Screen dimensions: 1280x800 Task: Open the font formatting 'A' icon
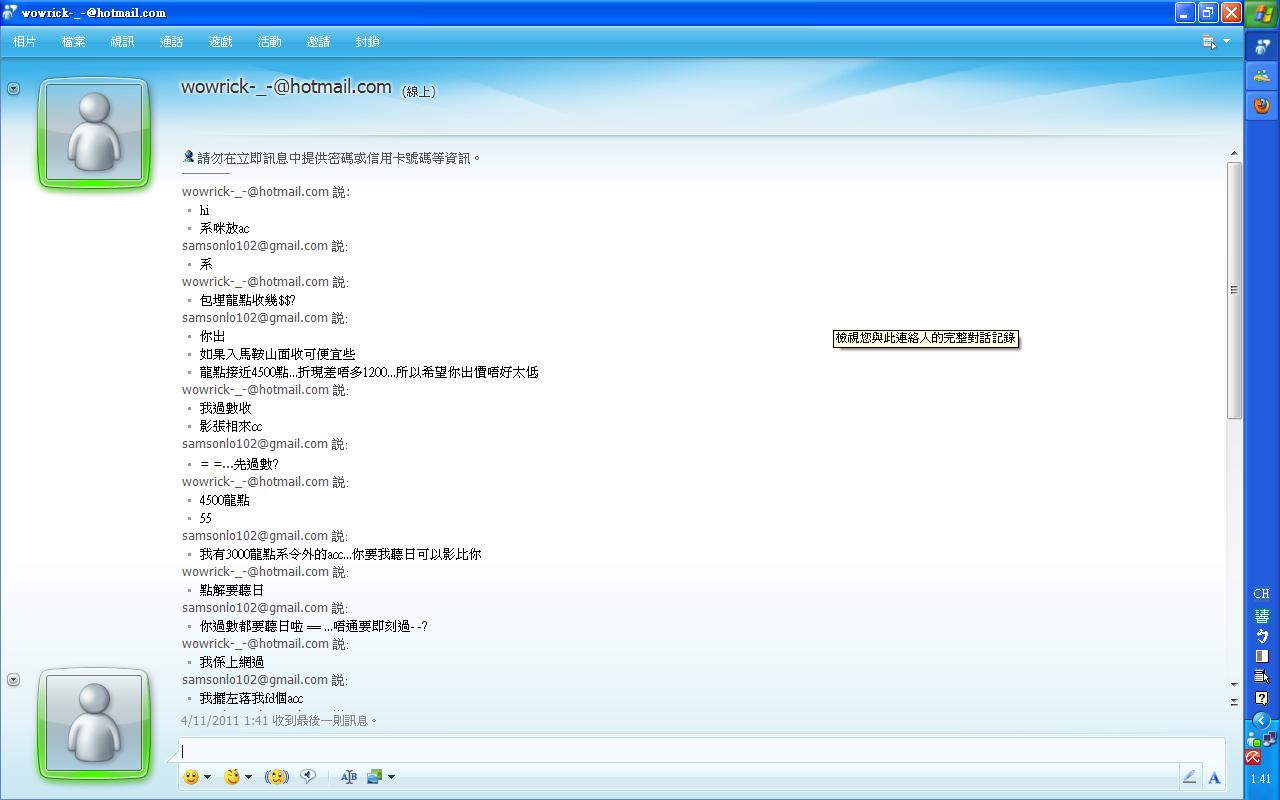[x=1214, y=777]
